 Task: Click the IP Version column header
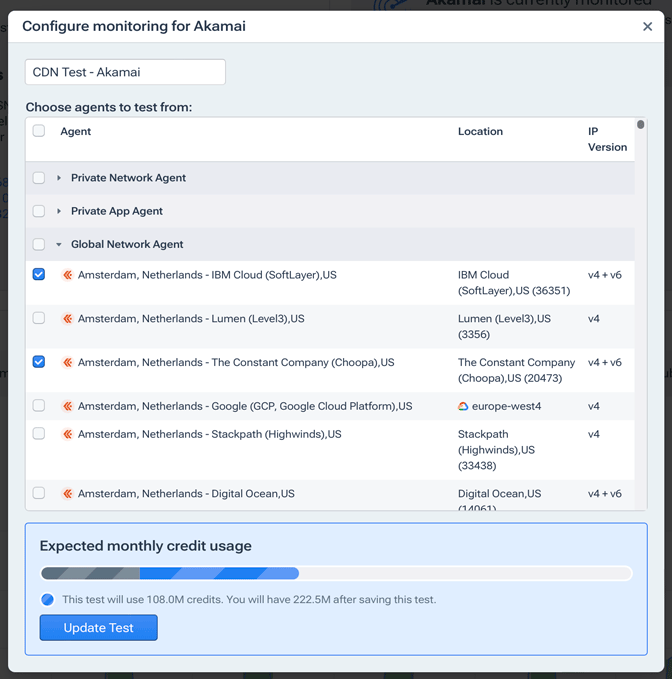607,139
